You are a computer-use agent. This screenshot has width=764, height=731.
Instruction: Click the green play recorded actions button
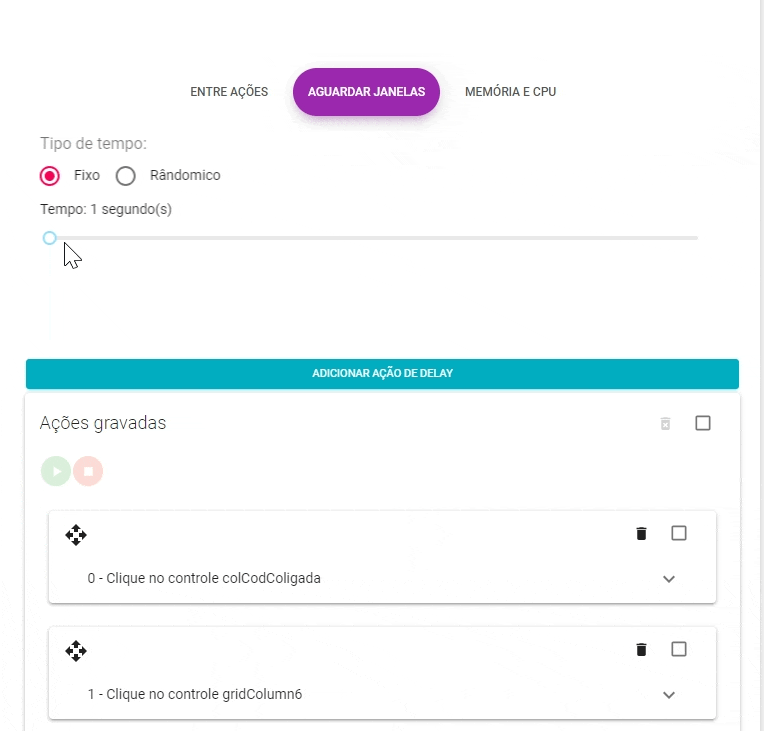point(56,471)
